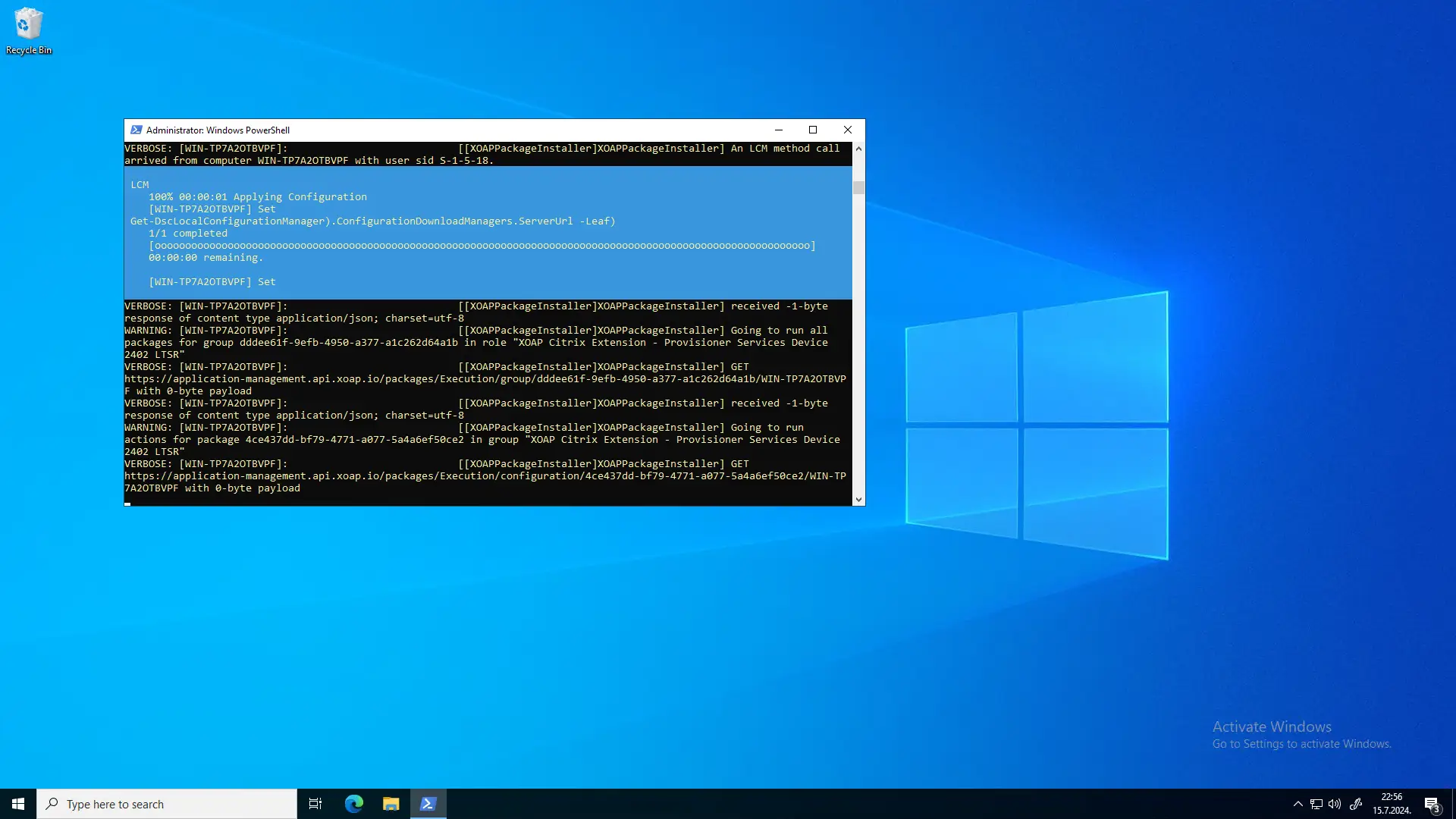The height and width of the screenshot is (819, 1456).
Task: Click the 'Get-DscLocalConfigurationManager' command line
Action: tap(373, 221)
